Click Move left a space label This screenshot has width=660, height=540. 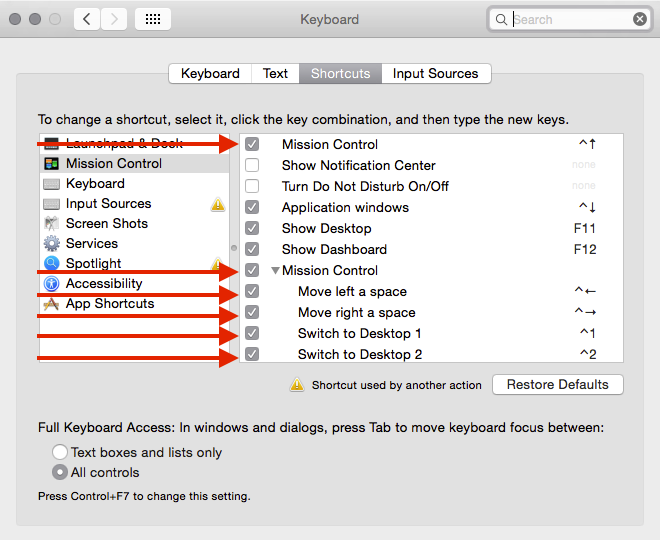pyautogui.click(x=352, y=291)
